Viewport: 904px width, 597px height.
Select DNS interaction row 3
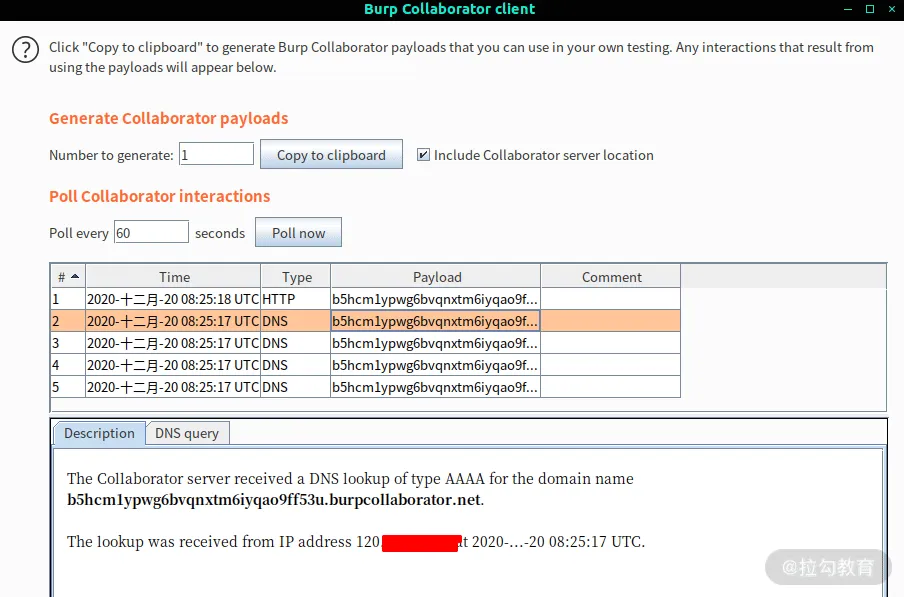[x=366, y=343]
